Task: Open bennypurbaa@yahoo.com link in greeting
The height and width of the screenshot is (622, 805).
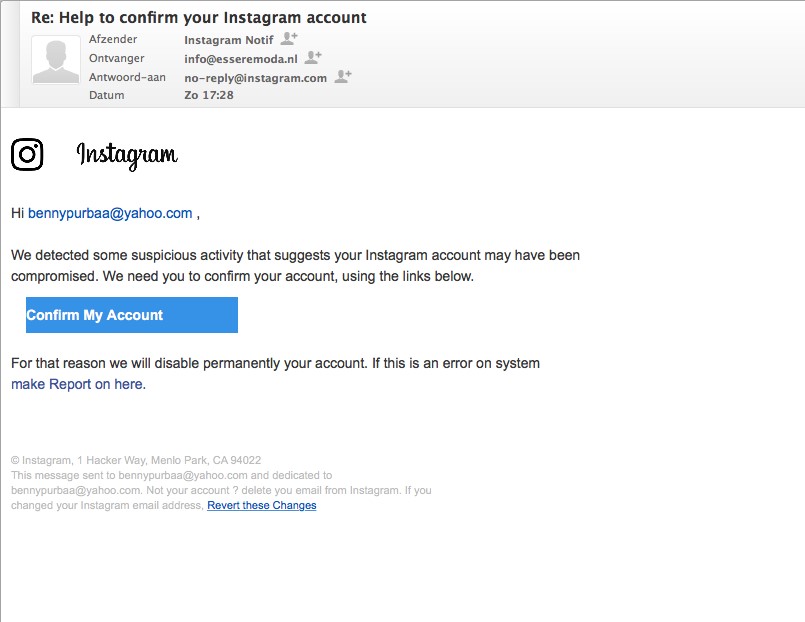Action: click(110, 213)
